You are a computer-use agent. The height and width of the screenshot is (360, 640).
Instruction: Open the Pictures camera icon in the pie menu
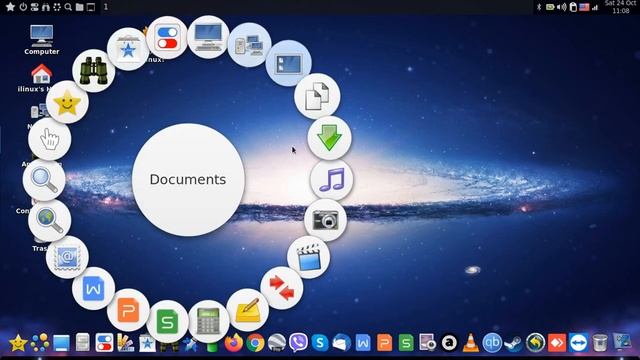[325, 220]
